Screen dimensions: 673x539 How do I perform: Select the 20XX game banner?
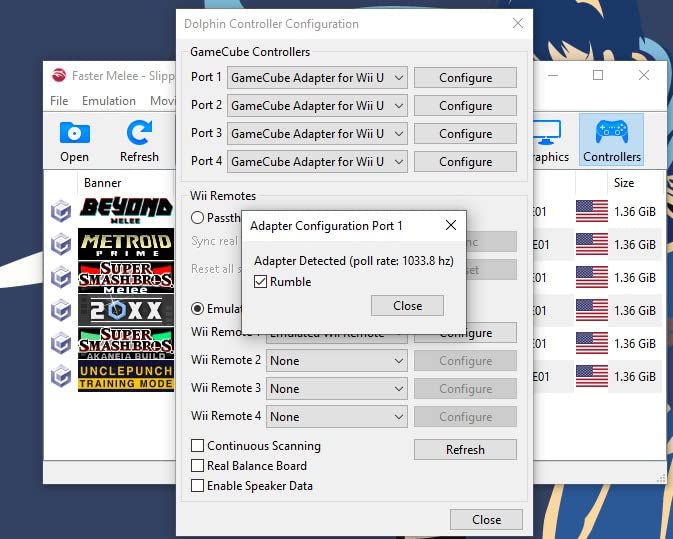tap(126, 310)
